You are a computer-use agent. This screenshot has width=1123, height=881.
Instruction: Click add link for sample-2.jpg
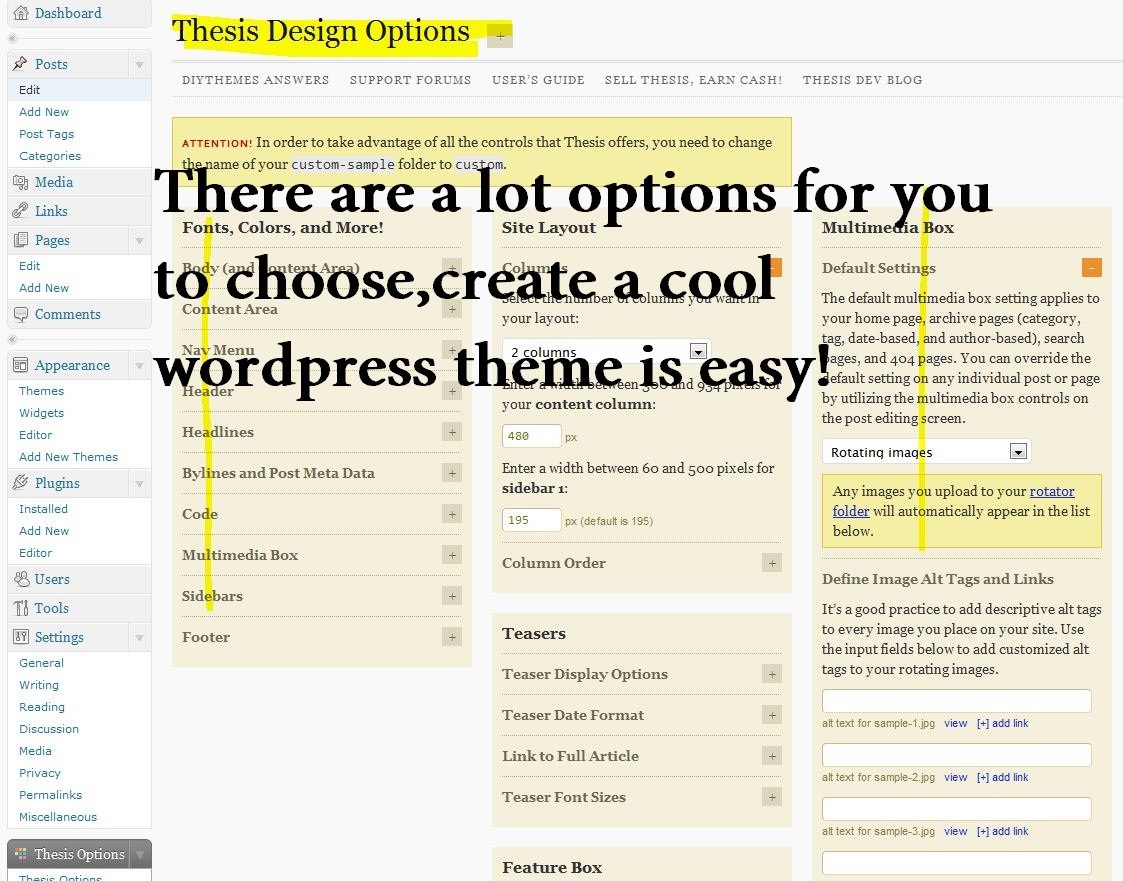tap(1003, 777)
